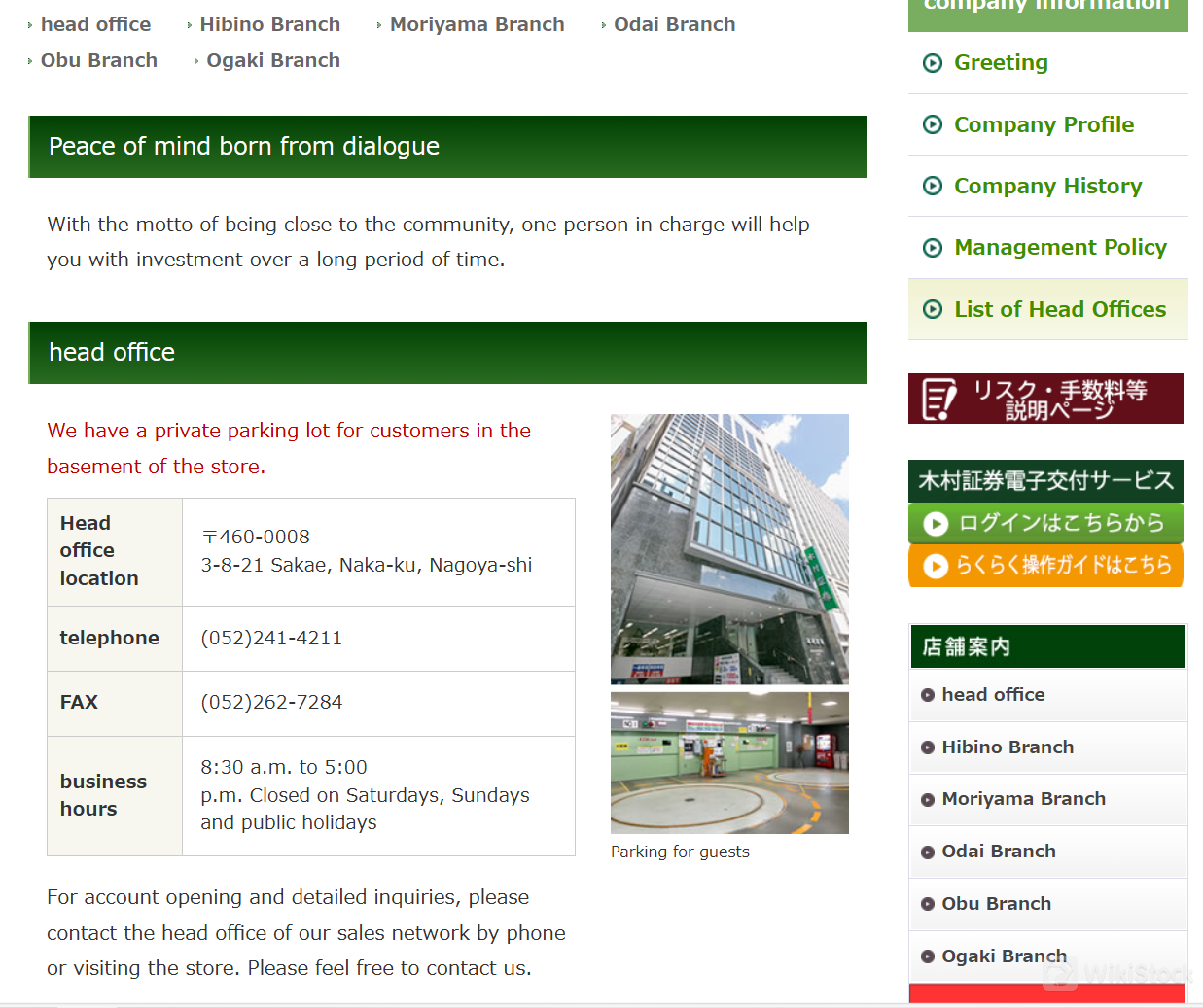Open Odai Branch in the store guide list
Screen dimensions: 1203x1008
pyautogui.click(x=998, y=852)
